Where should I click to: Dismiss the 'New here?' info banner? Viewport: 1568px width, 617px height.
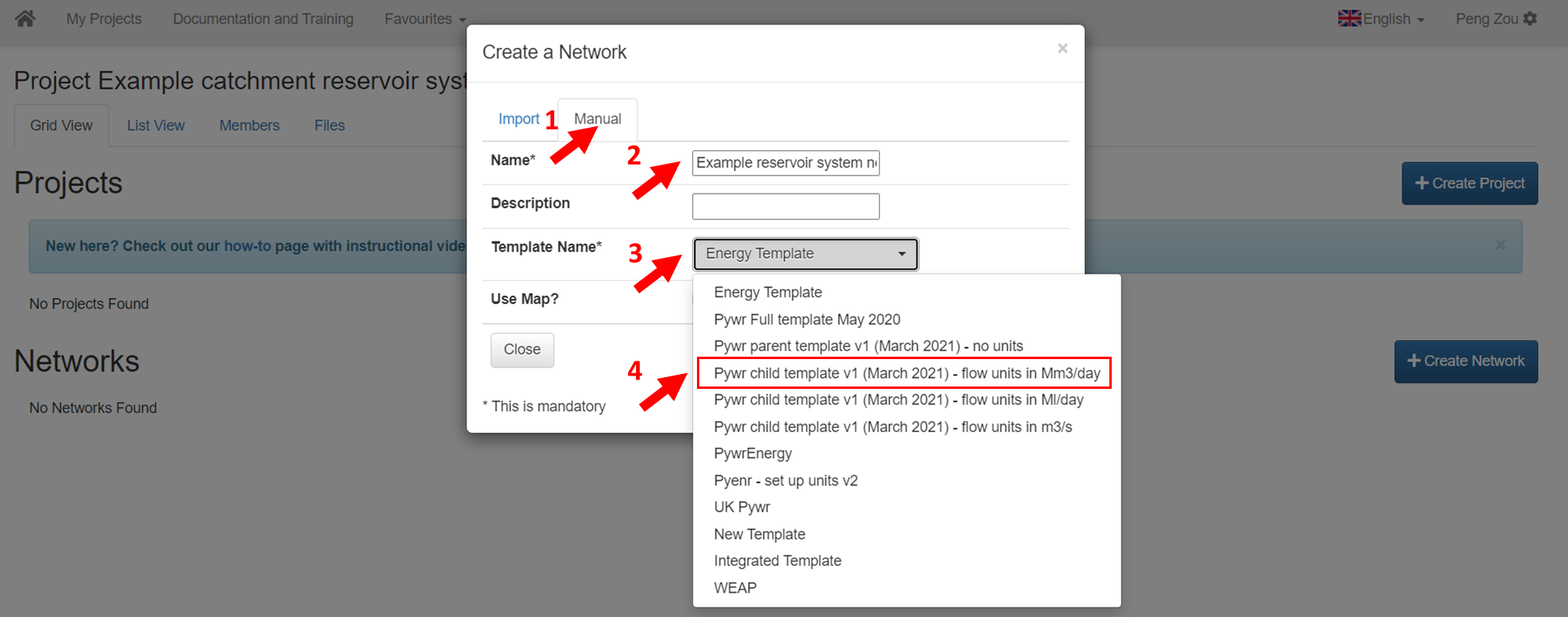click(x=1500, y=245)
